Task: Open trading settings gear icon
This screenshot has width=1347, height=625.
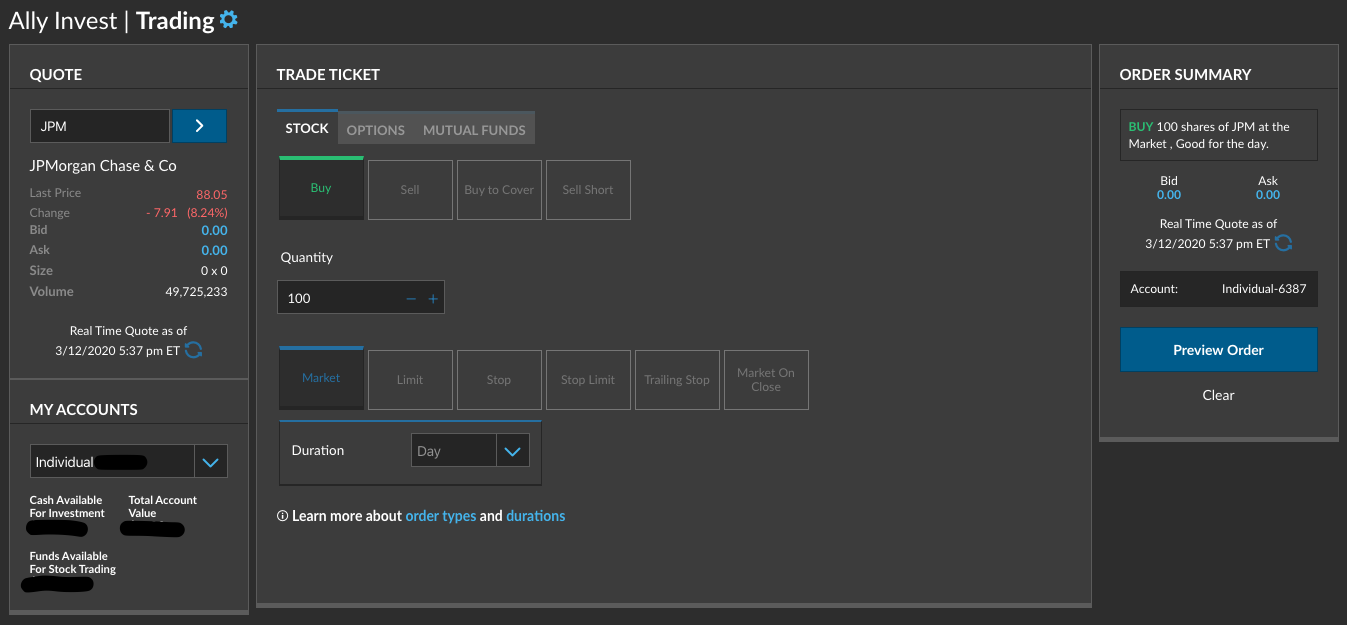Action: pyautogui.click(x=229, y=19)
